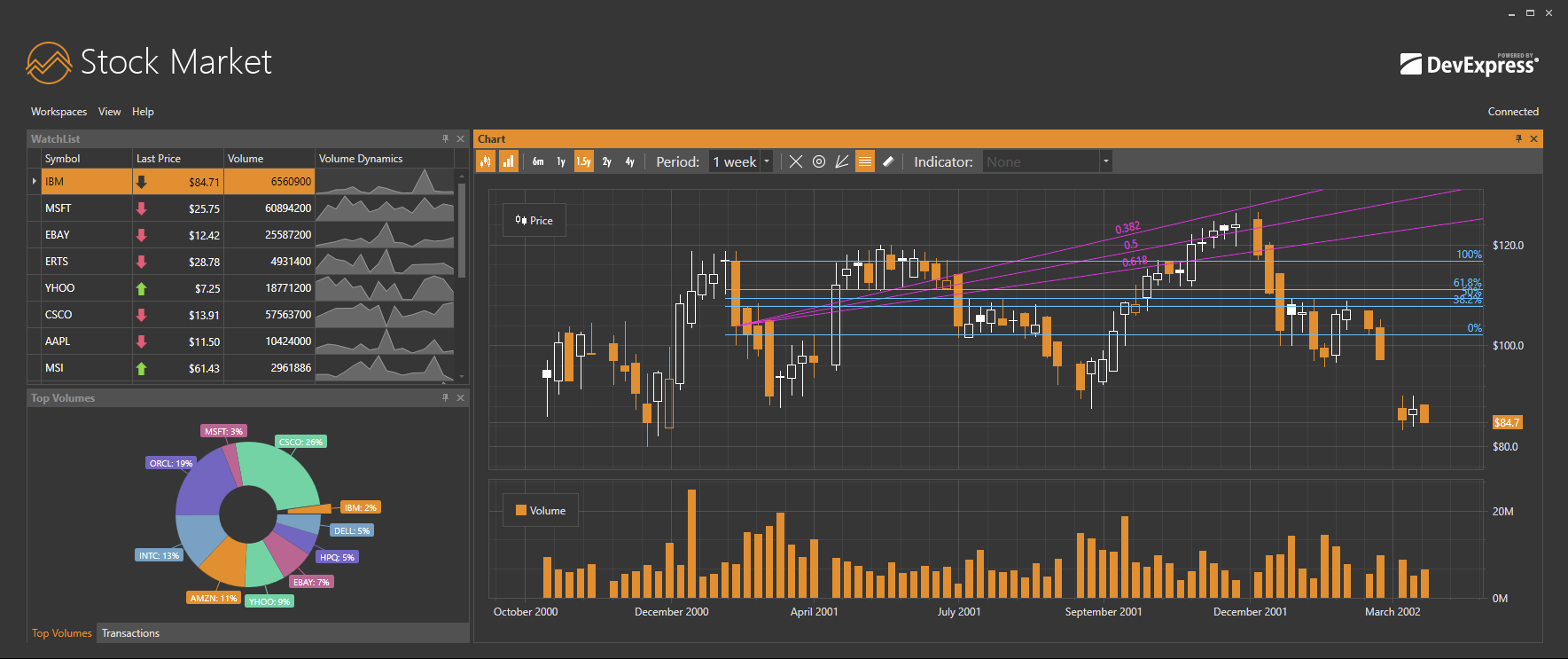Click the IBM: 2% pie label
The height and width of the screenshot is (659, 1568).
coord(361,507)
